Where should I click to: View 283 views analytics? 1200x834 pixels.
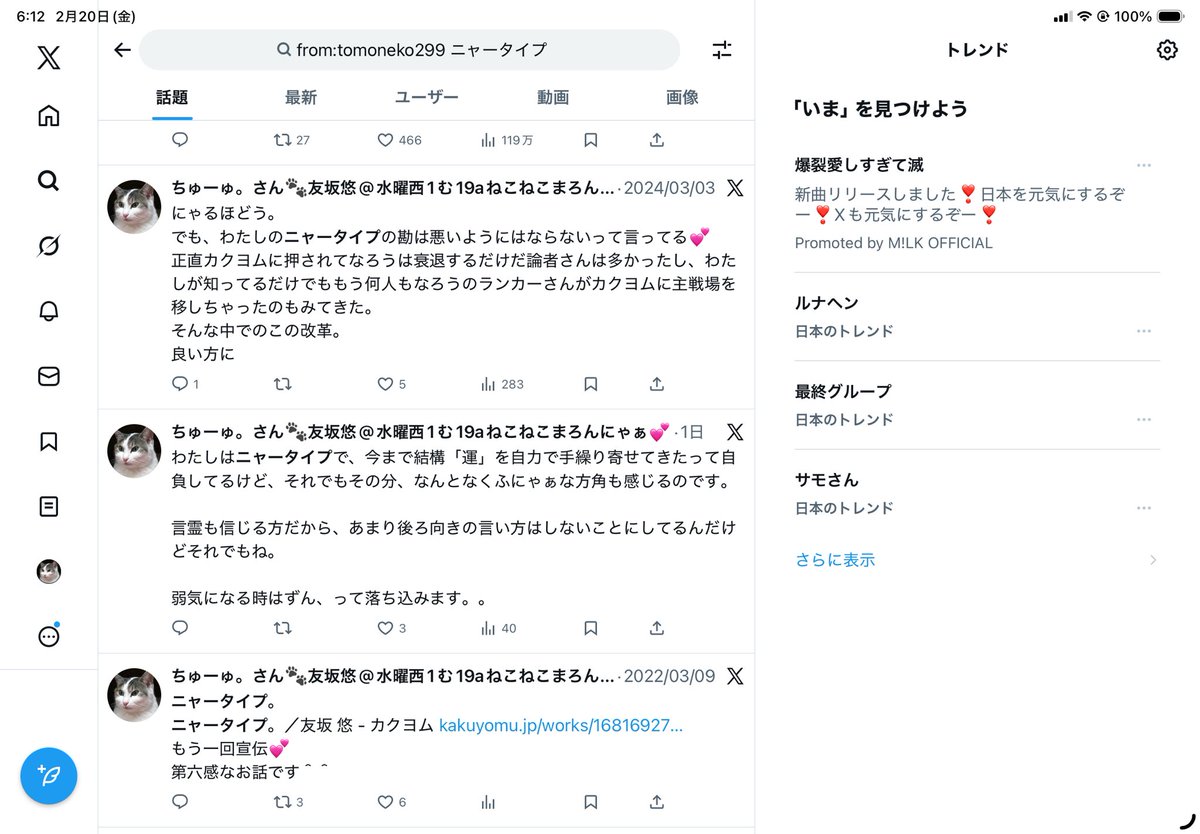tap(502, 384)
